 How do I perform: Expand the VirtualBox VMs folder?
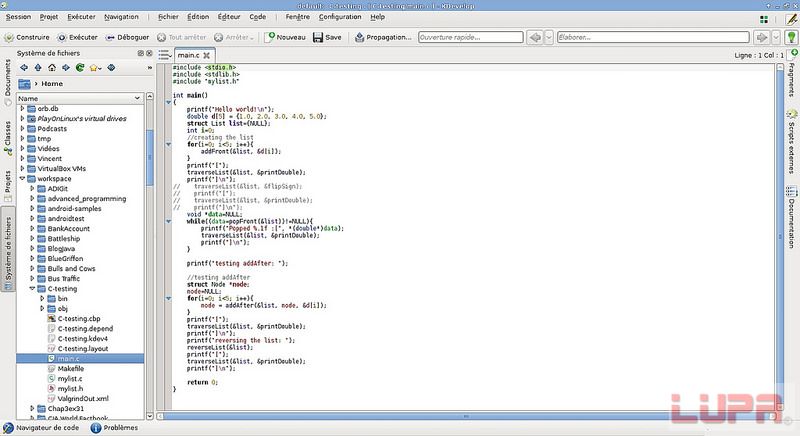(x=22, y=169)
